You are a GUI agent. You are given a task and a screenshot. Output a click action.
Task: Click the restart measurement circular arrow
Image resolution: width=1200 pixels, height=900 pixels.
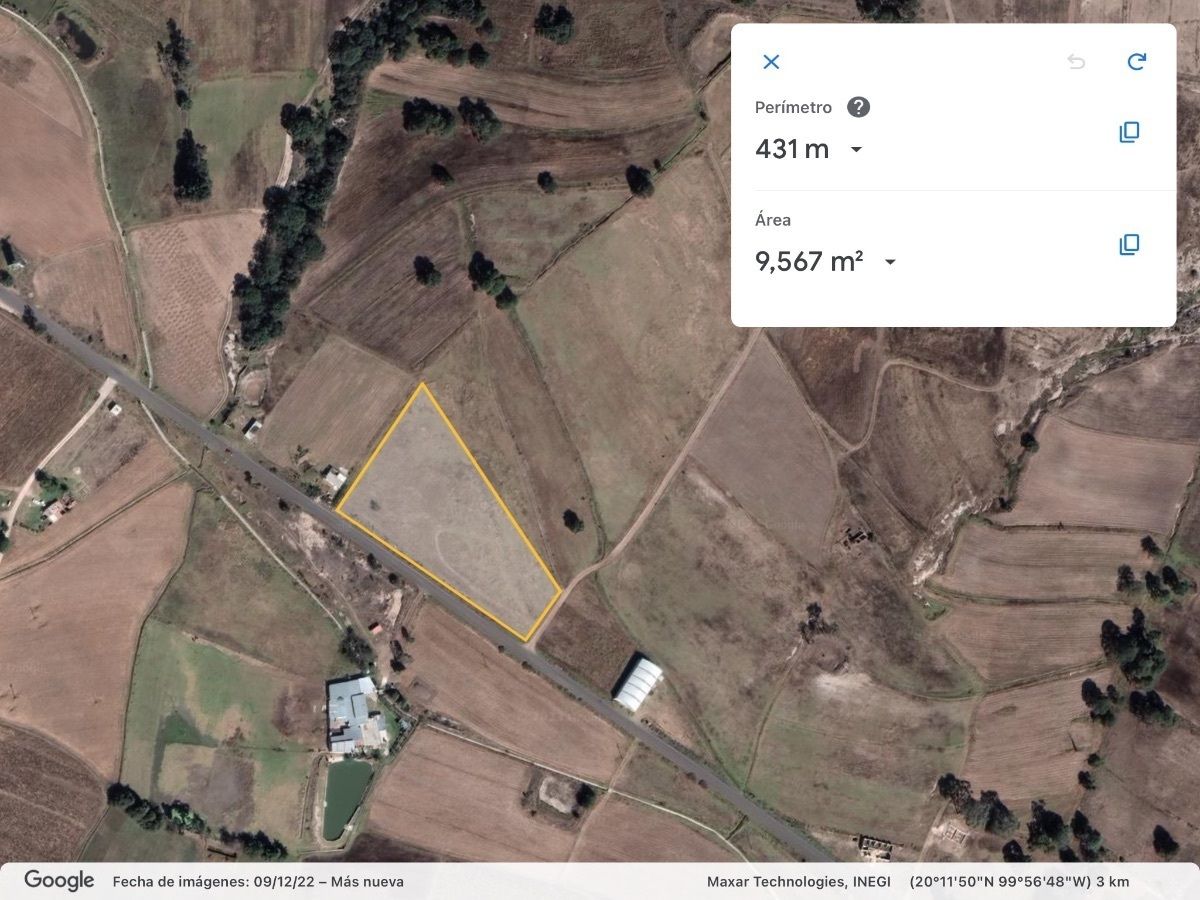pos(1136,62)
